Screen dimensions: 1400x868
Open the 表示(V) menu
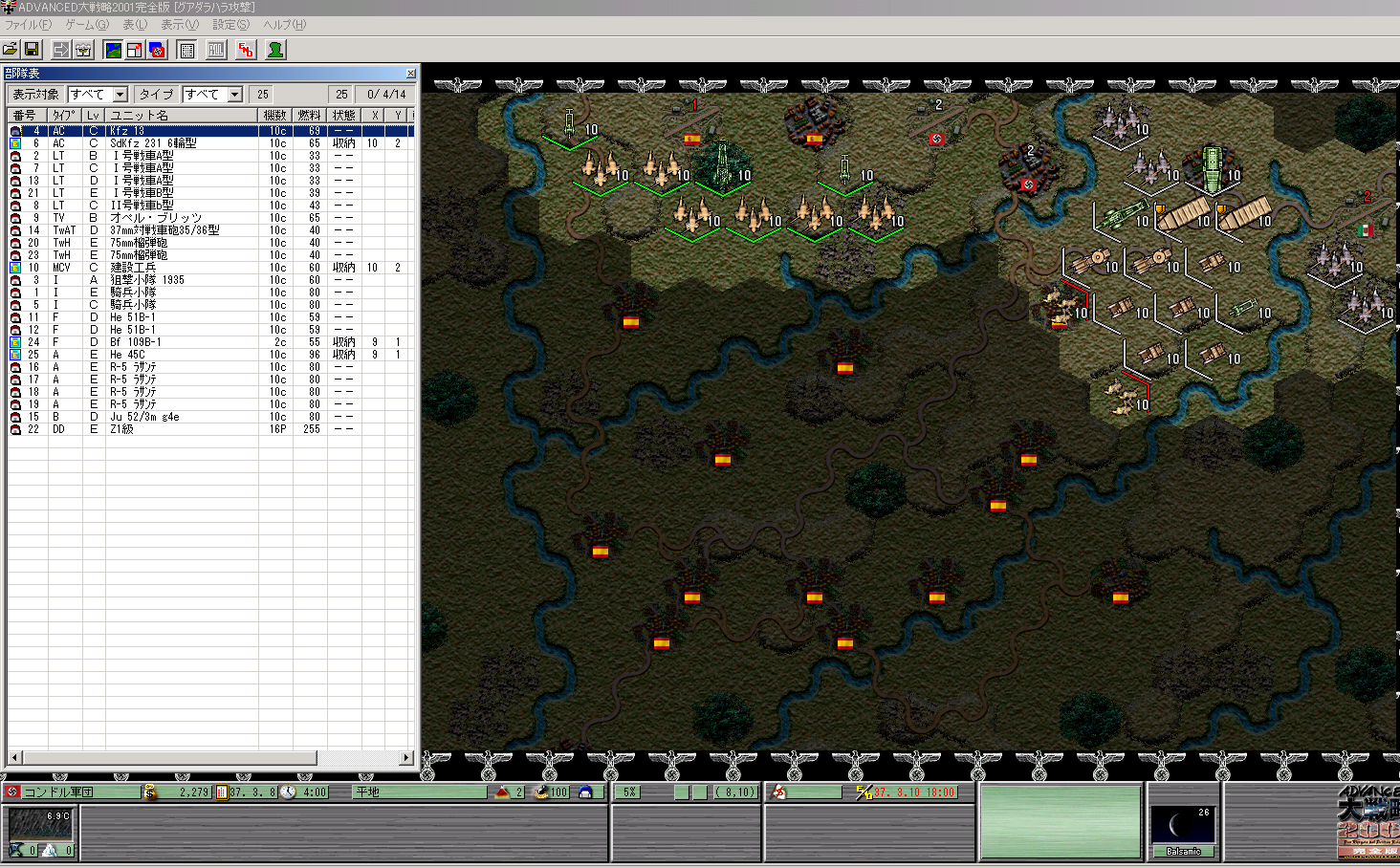(x=180, y=25)
